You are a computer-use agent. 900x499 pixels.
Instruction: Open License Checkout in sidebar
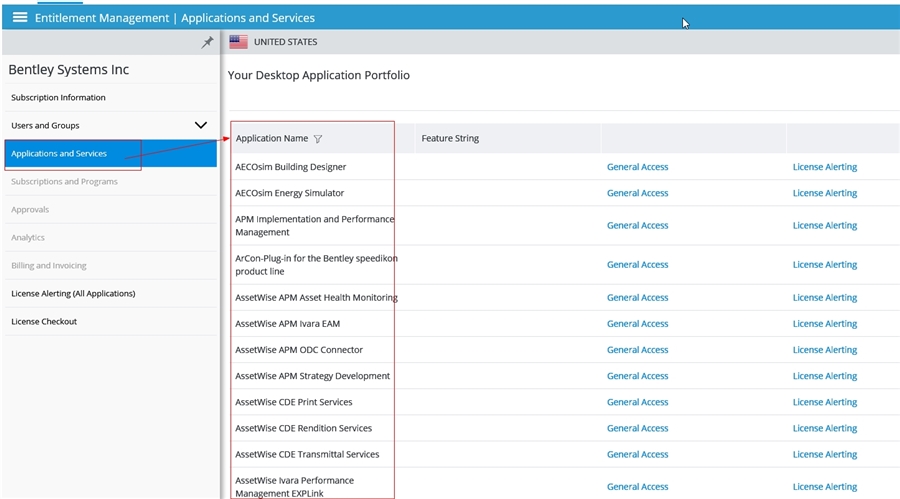coord(44,322)
